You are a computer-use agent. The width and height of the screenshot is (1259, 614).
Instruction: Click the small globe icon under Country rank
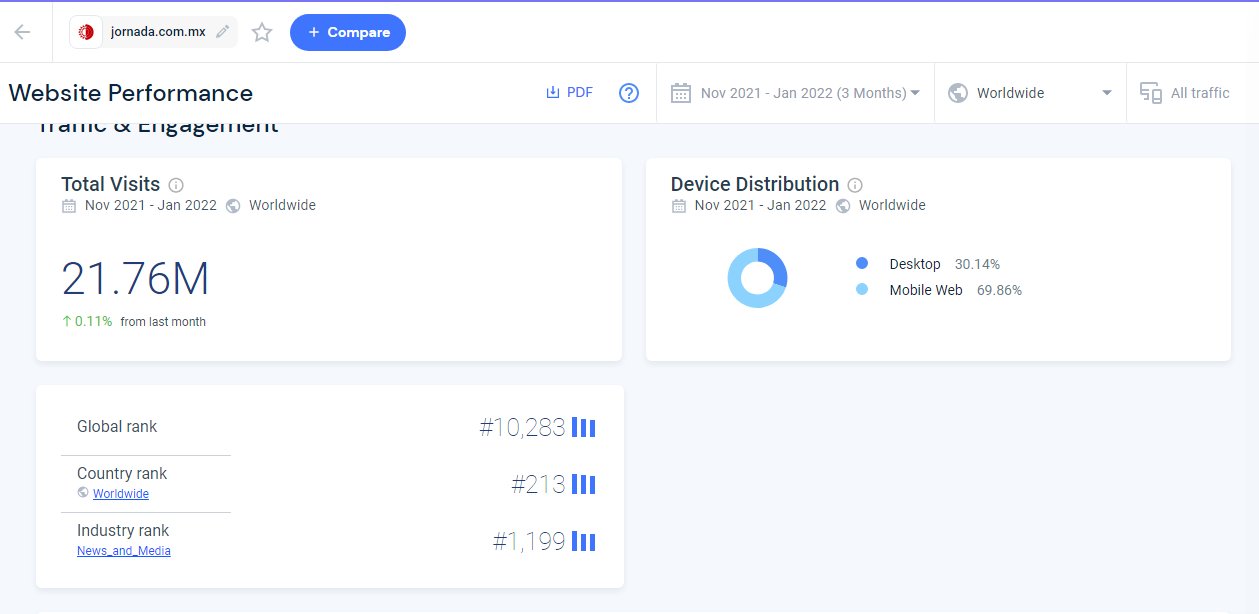point(83,493)
